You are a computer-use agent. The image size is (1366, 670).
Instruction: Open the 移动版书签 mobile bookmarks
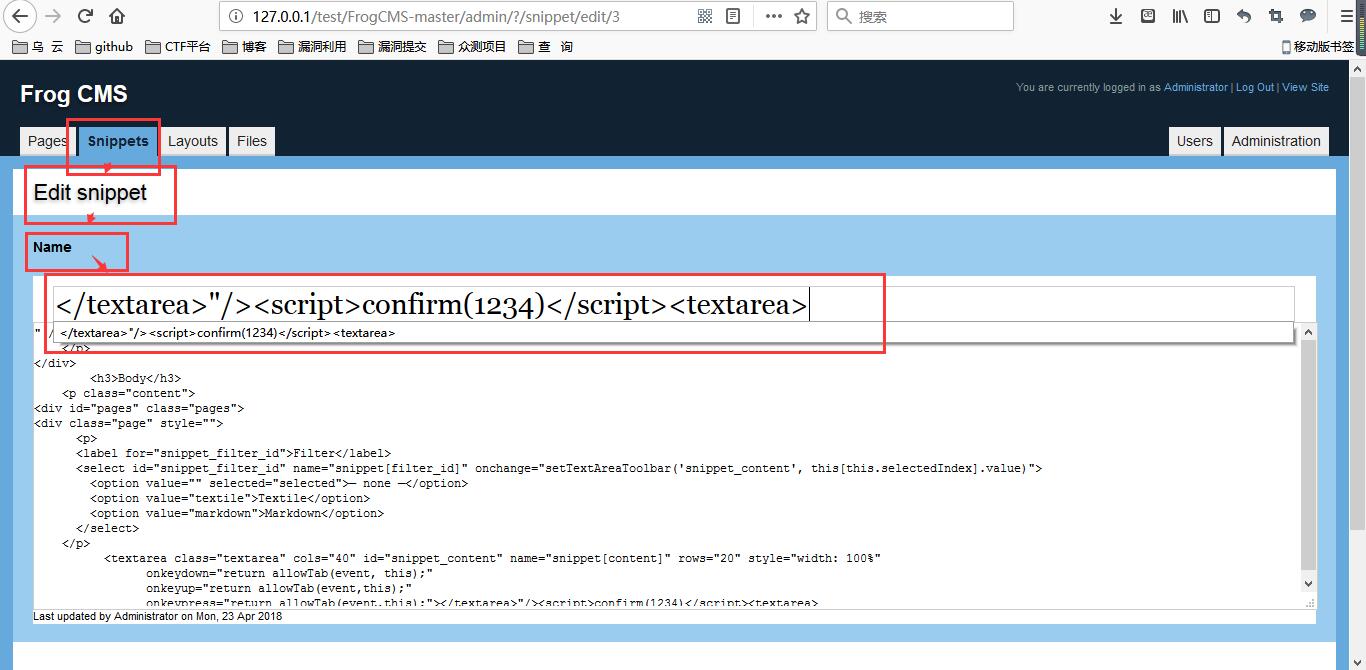tap(1317, 47)
